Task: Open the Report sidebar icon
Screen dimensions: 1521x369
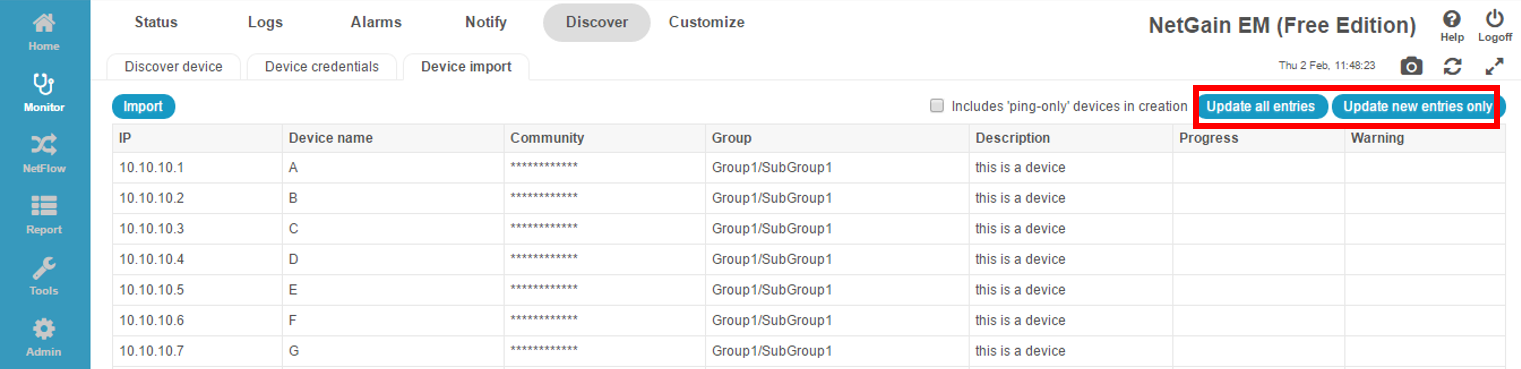Action: tap(44, 206)
